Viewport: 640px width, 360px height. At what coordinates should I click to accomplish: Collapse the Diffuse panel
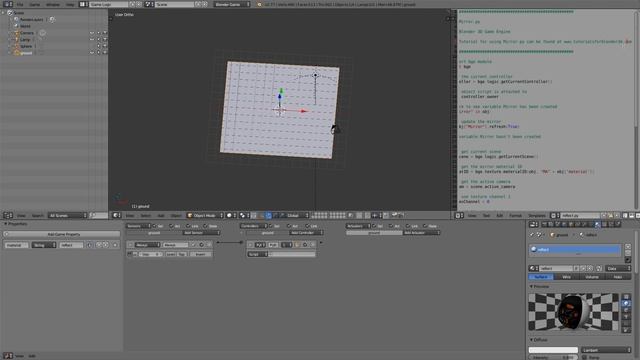point(531,340)
